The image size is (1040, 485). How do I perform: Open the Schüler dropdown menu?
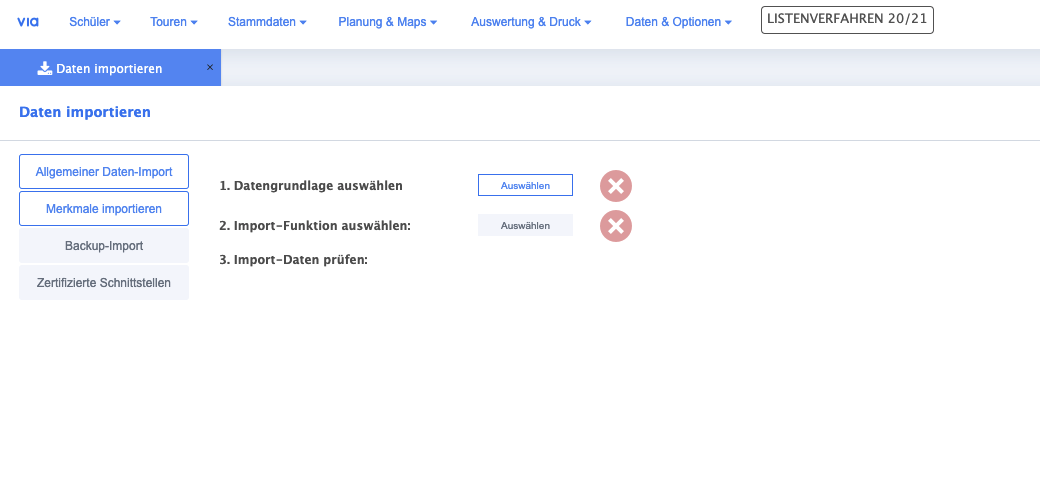pos(95,21)
